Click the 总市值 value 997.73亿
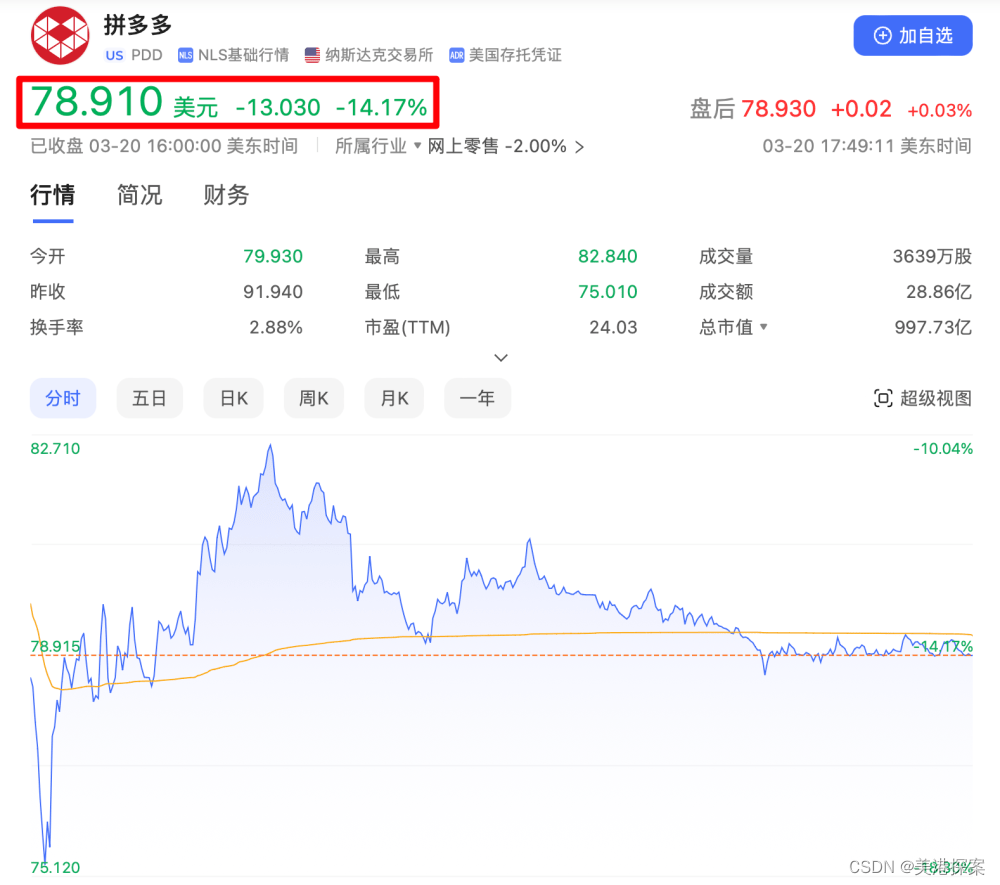This screenshot has height=885, width=1000. (933, 327)
